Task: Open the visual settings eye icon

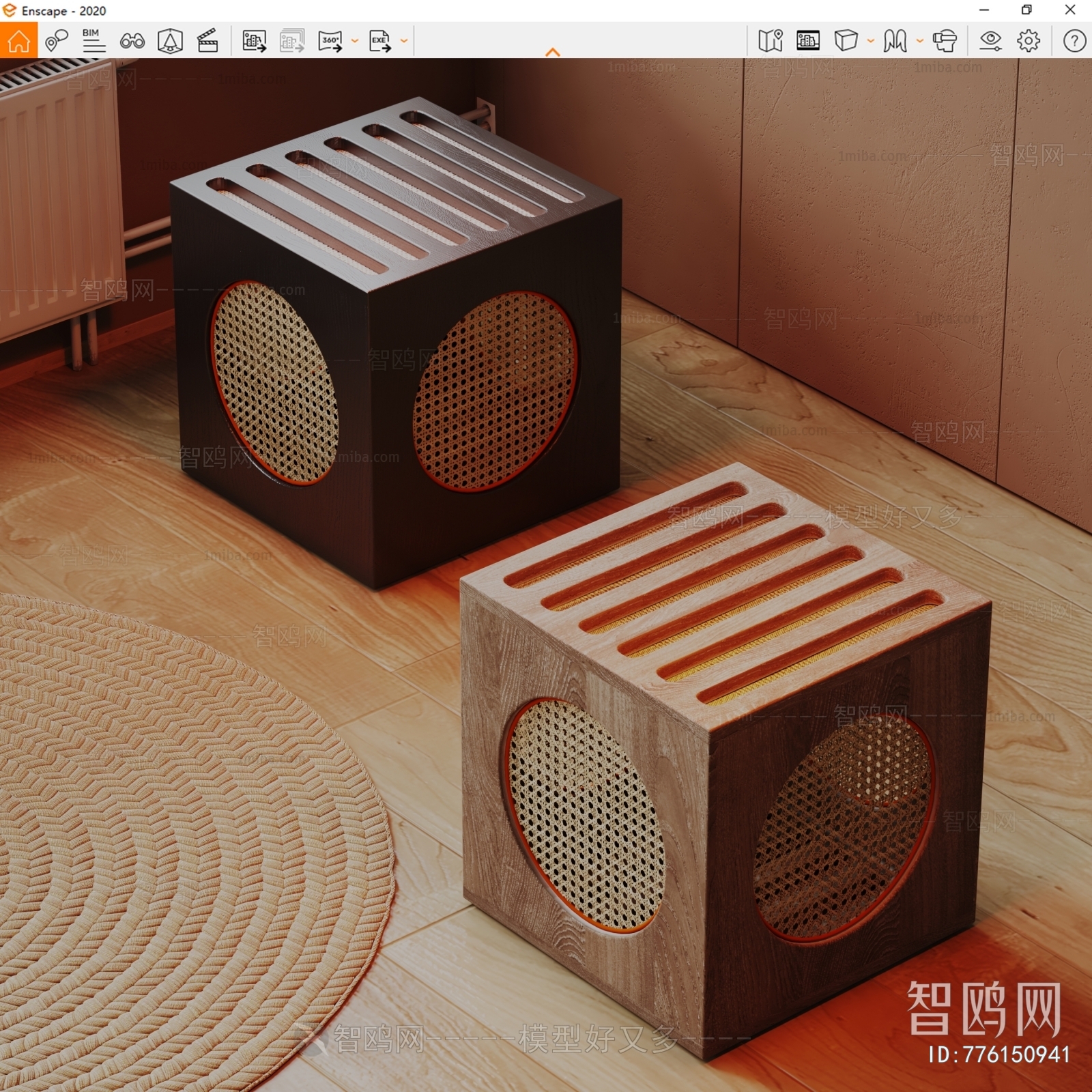Action: (990, 41)
